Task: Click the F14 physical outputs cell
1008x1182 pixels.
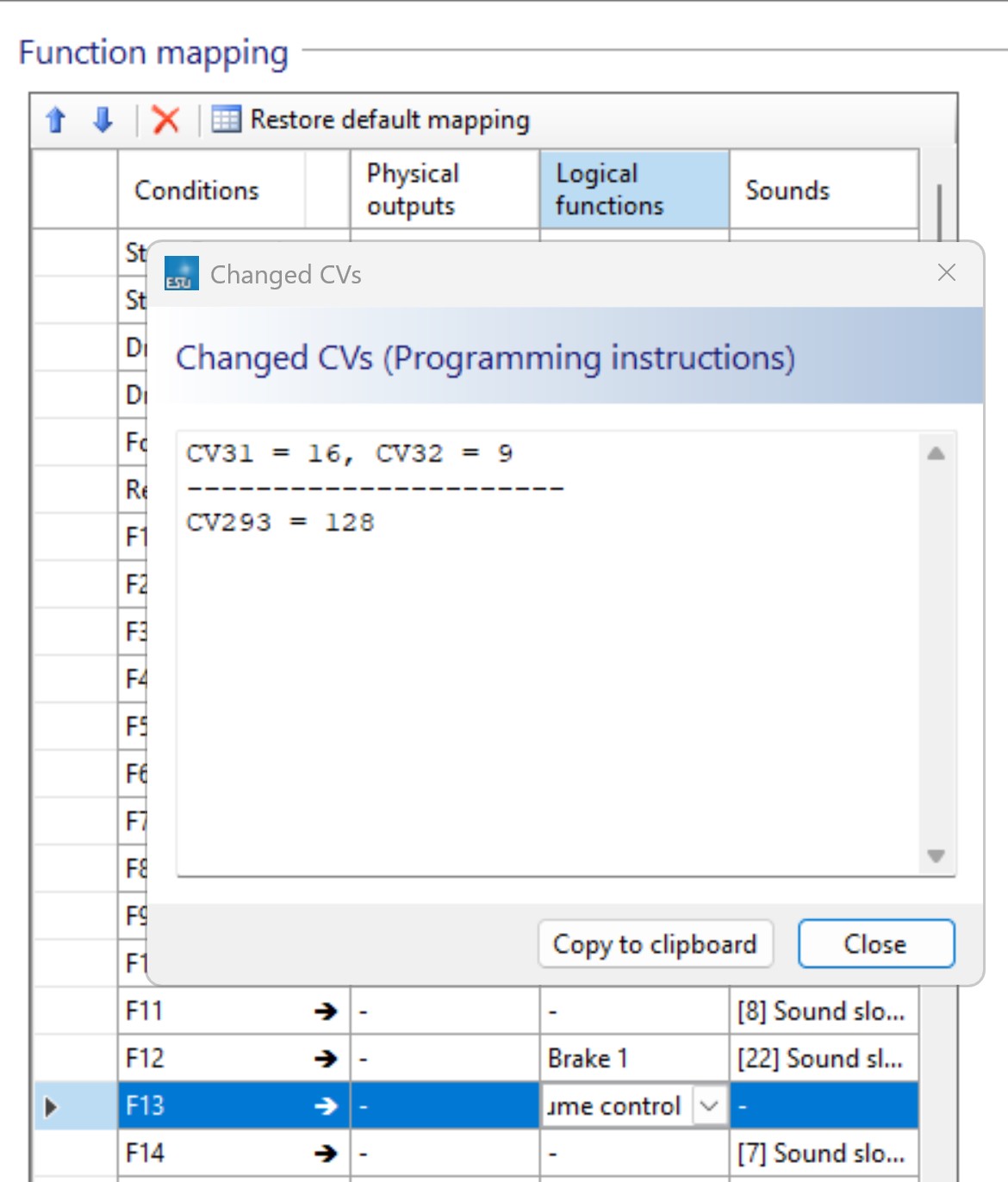Action: click(x=445, y=1153)
